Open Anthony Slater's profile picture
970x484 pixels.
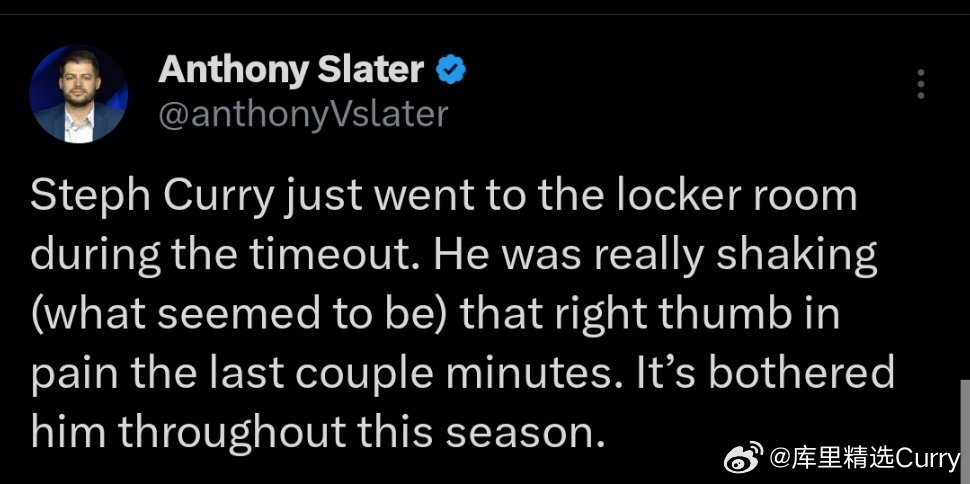pos(79,94)
